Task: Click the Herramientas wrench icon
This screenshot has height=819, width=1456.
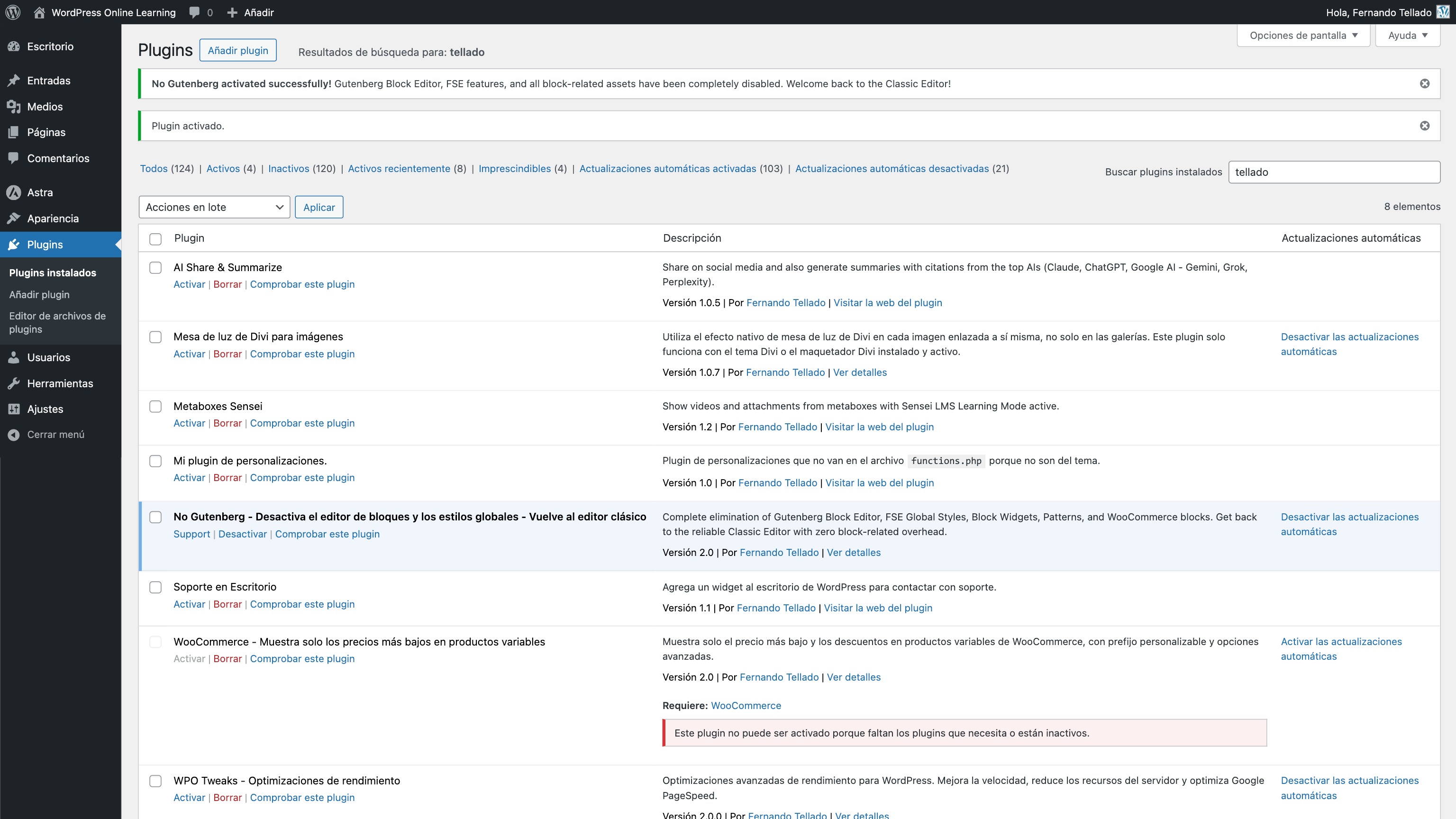Action: coord(14,383)
